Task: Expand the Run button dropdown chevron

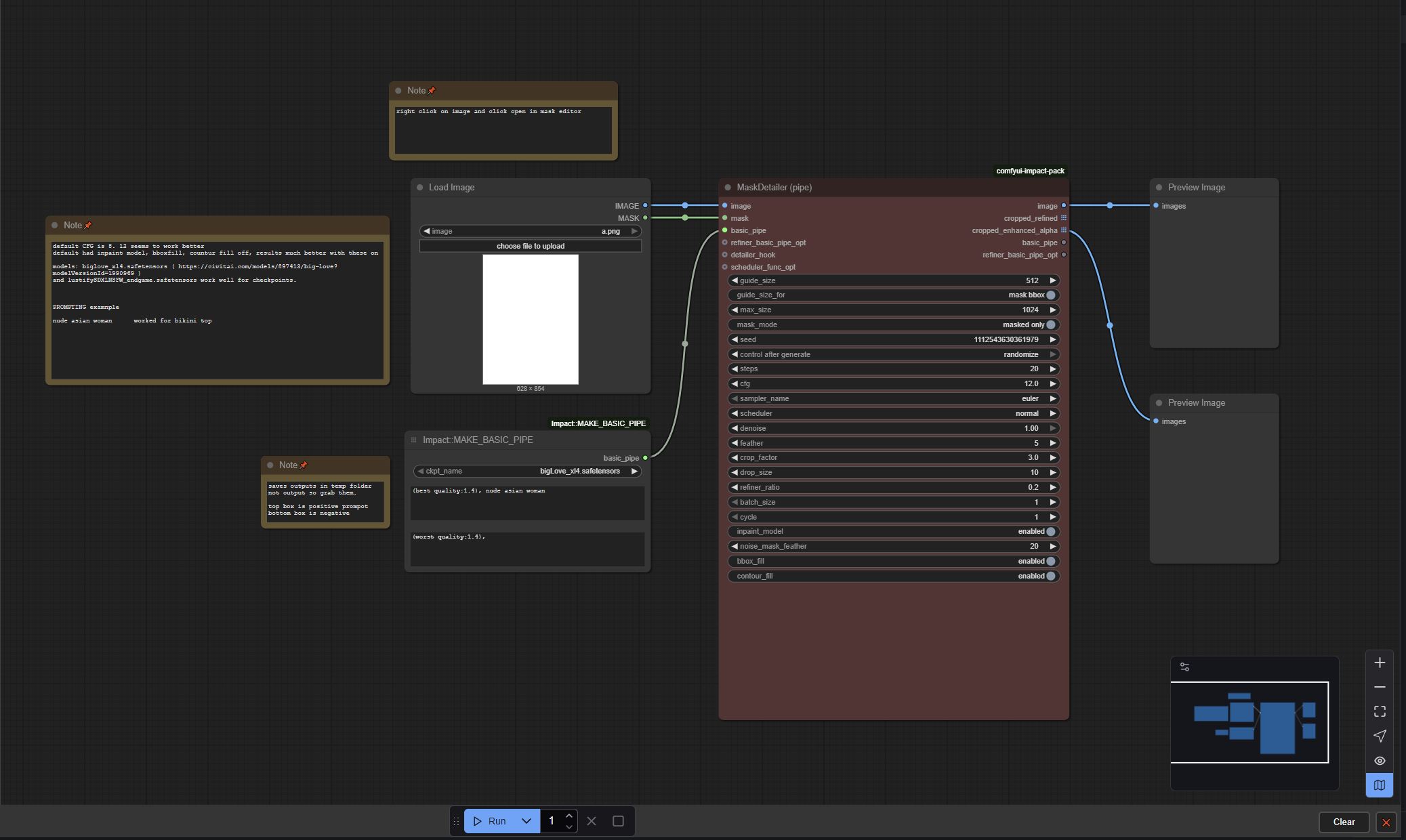Action: (x=526, y=821)
